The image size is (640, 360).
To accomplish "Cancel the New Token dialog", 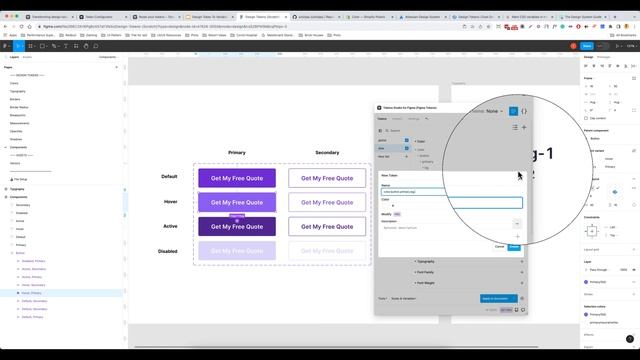I will pyautogui.click(x=500, y=247).
